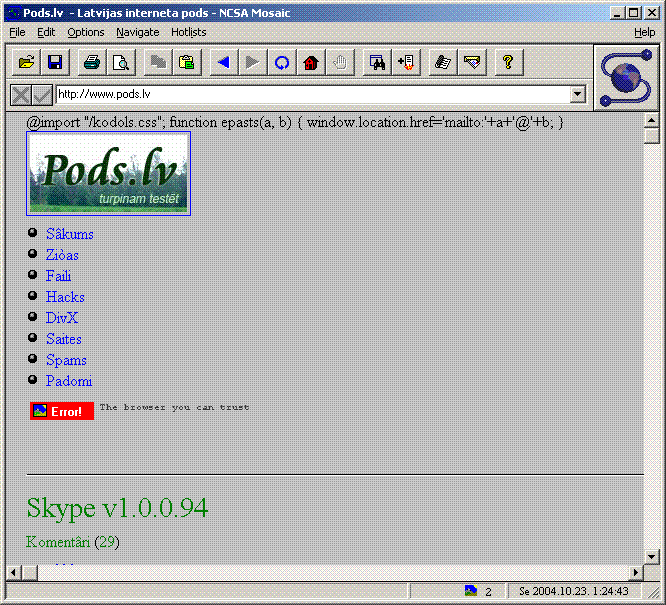The height and width of the screenshot is (605, 666).
Task: Minimize the Mosaic window
Action: [x=617, y=13]
